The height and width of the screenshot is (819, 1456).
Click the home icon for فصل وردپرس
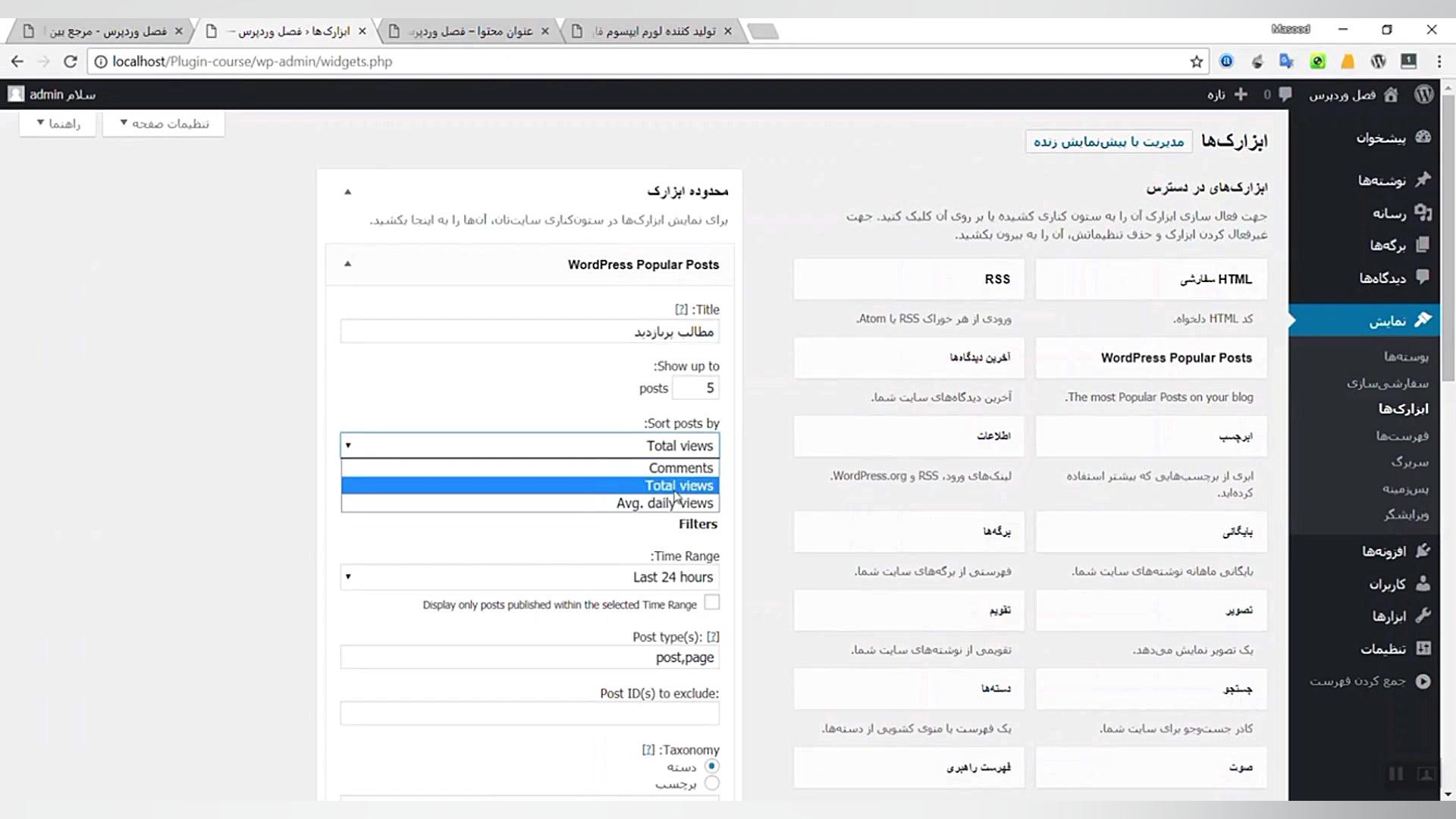coord(1391,94)
